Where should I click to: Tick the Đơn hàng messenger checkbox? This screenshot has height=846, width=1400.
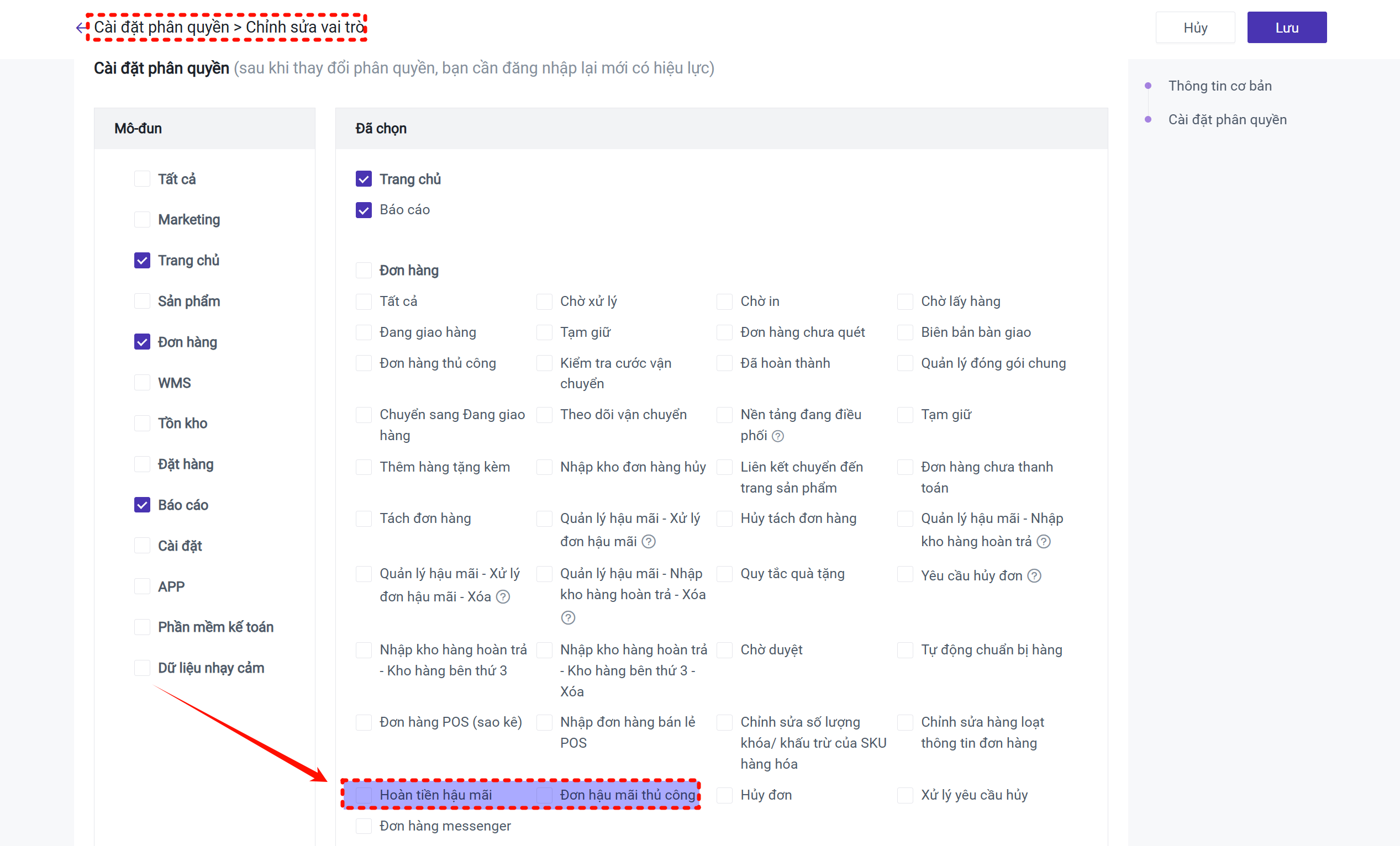click(364, 826)
